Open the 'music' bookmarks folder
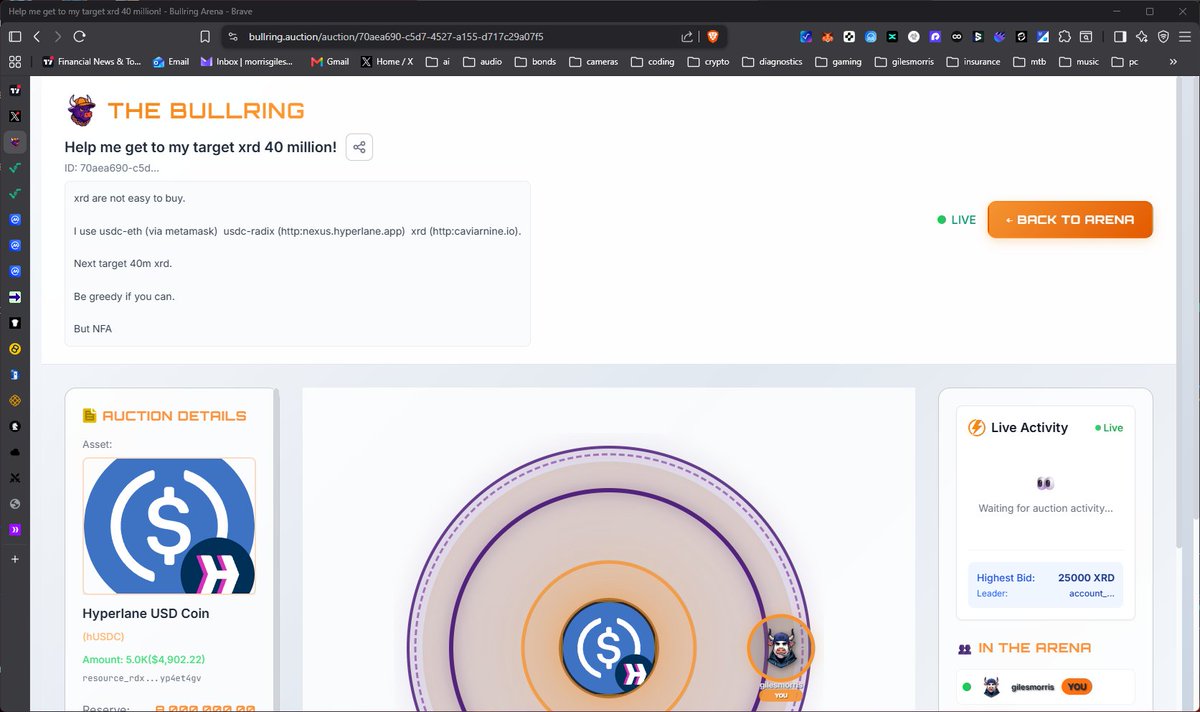Image resolution: width=1200 pixels, height=712 pixels. pos(1079,61)
